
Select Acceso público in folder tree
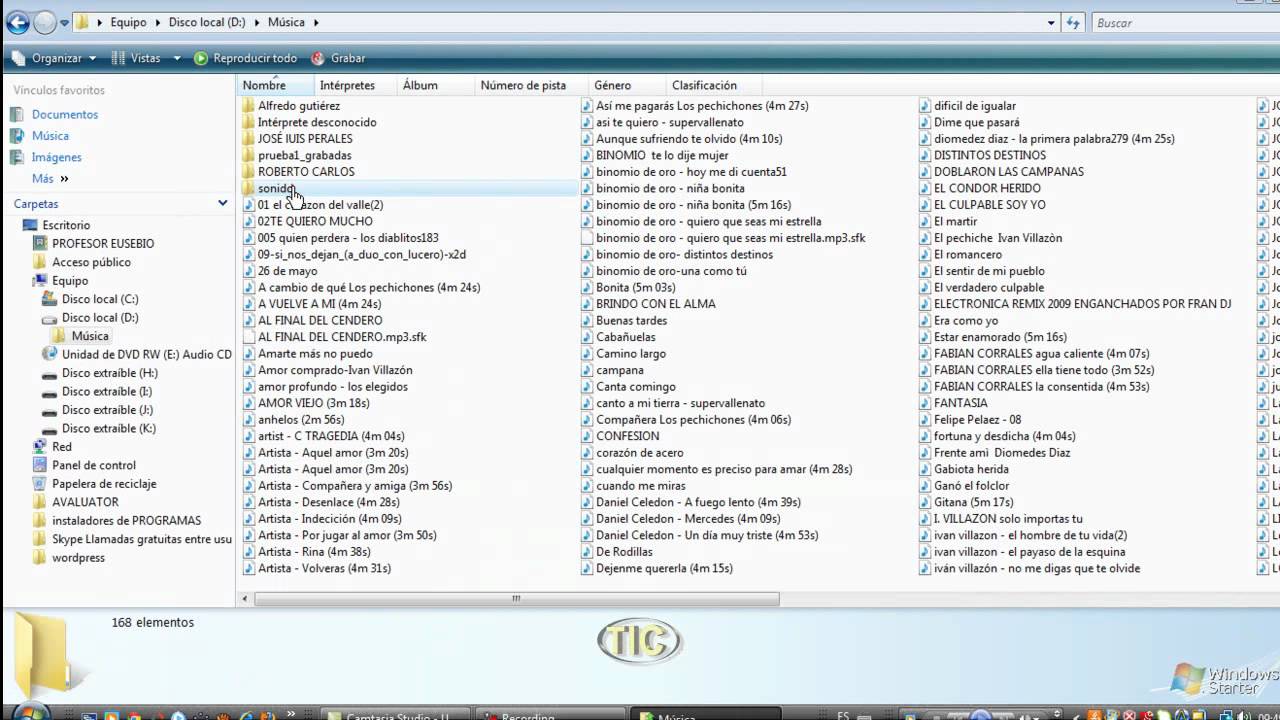(x=91, y=262)
